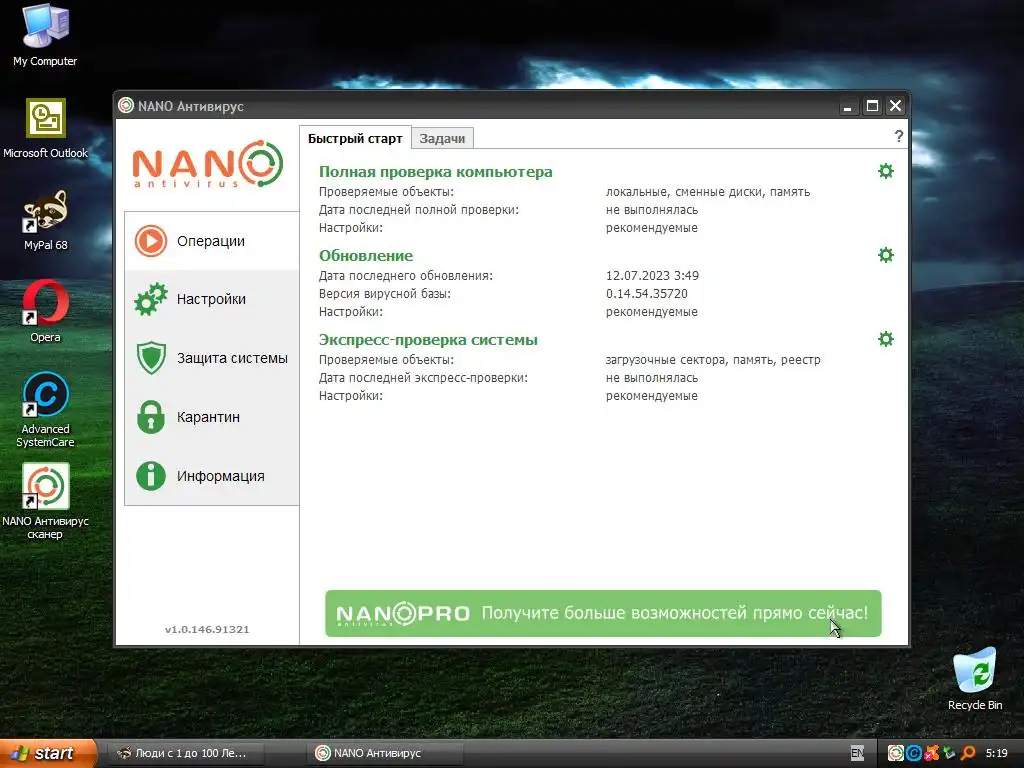Select the Быстрый старт tab
Image resolution: width=1024 pixels, height=768 pixels.
(x=355, y=138)
